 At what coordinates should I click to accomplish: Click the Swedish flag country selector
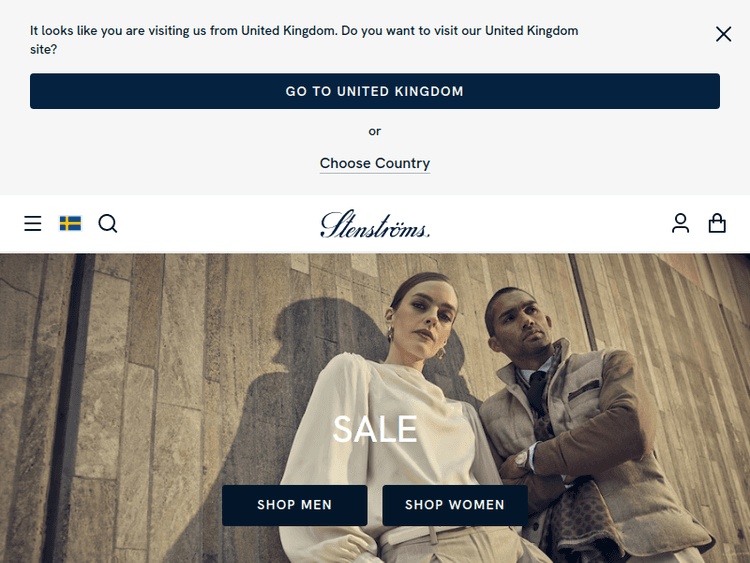(x=70, y=223)
